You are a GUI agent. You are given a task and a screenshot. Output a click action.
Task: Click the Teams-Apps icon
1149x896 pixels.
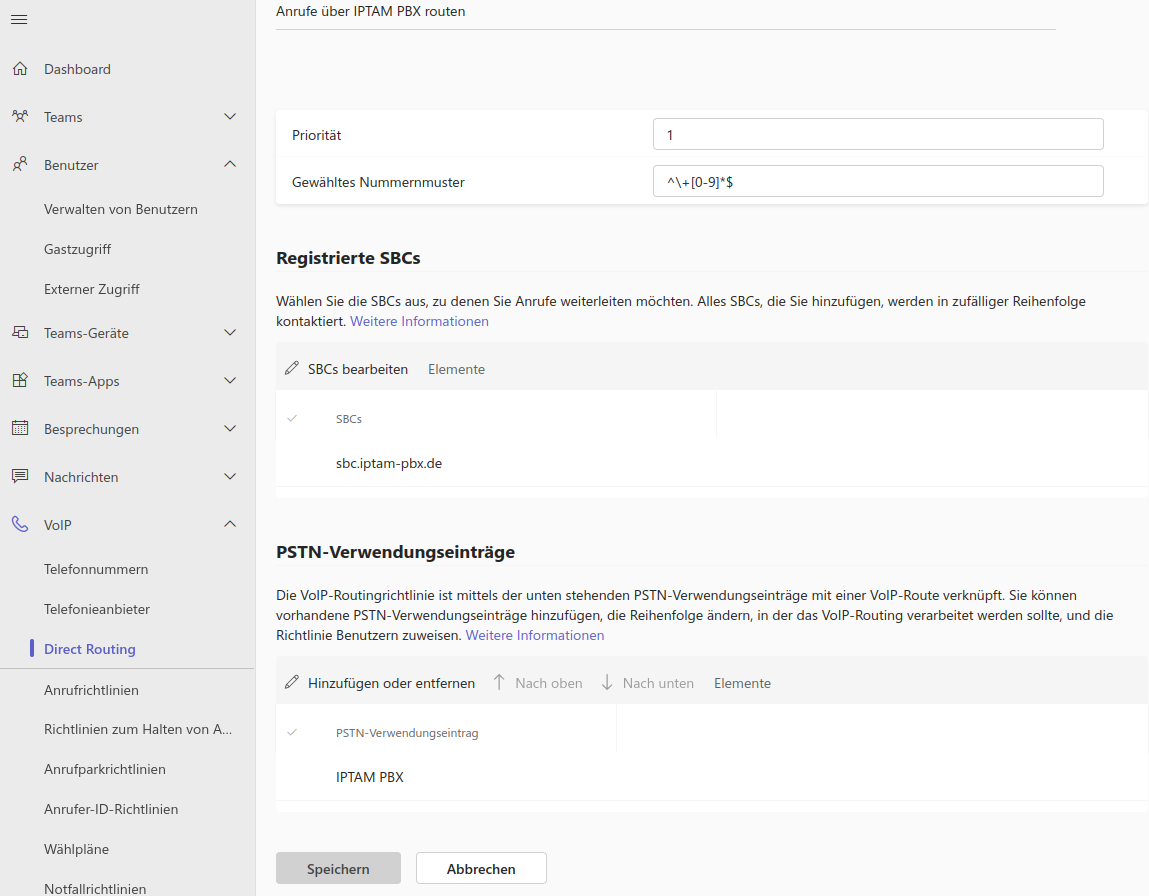pos(20,381)
